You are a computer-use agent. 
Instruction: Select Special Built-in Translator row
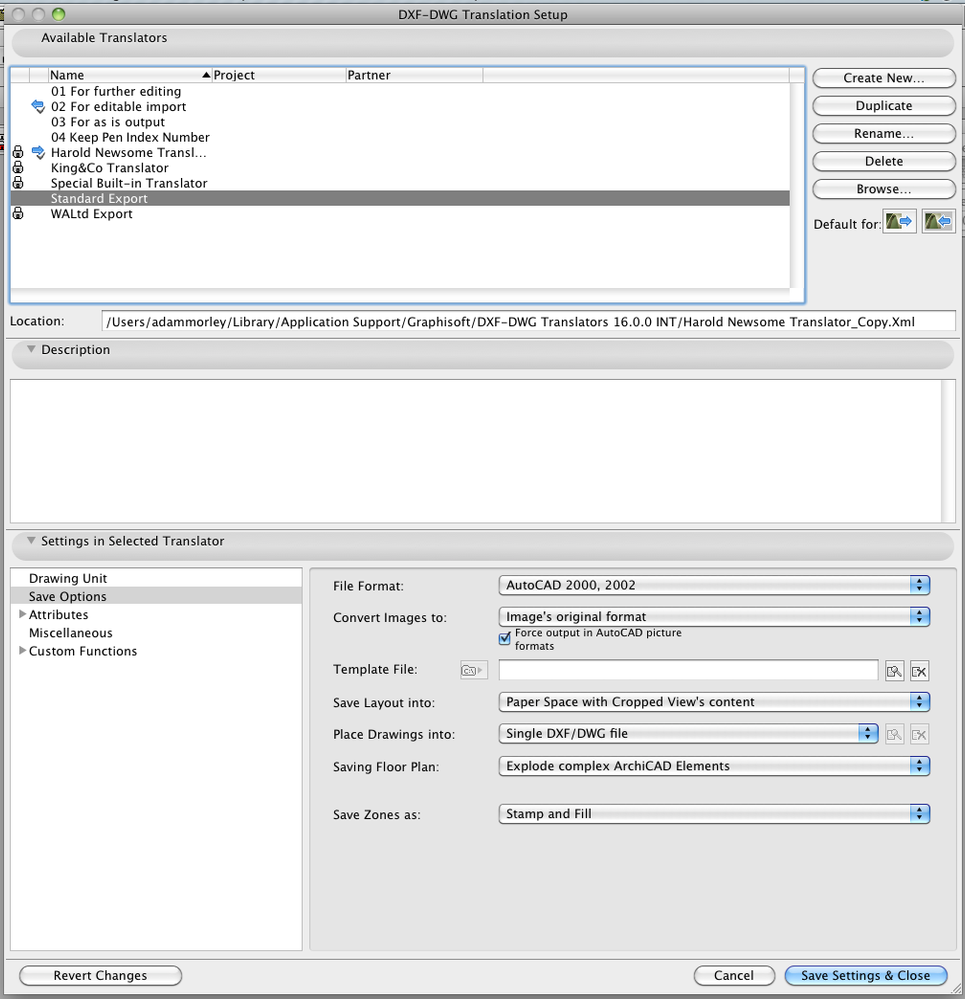point(400,183)
